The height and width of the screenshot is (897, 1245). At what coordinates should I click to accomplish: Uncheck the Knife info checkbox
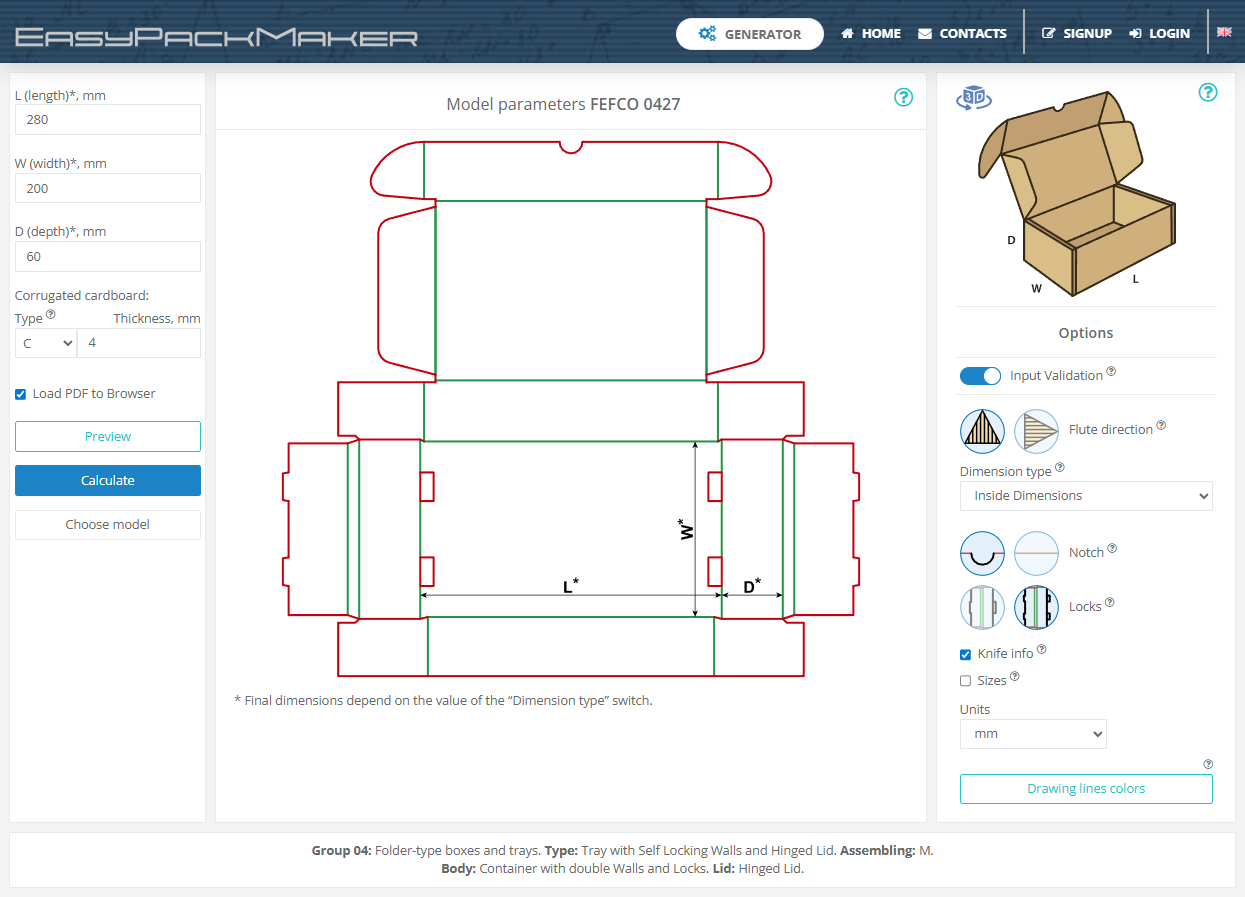(965, 655)
